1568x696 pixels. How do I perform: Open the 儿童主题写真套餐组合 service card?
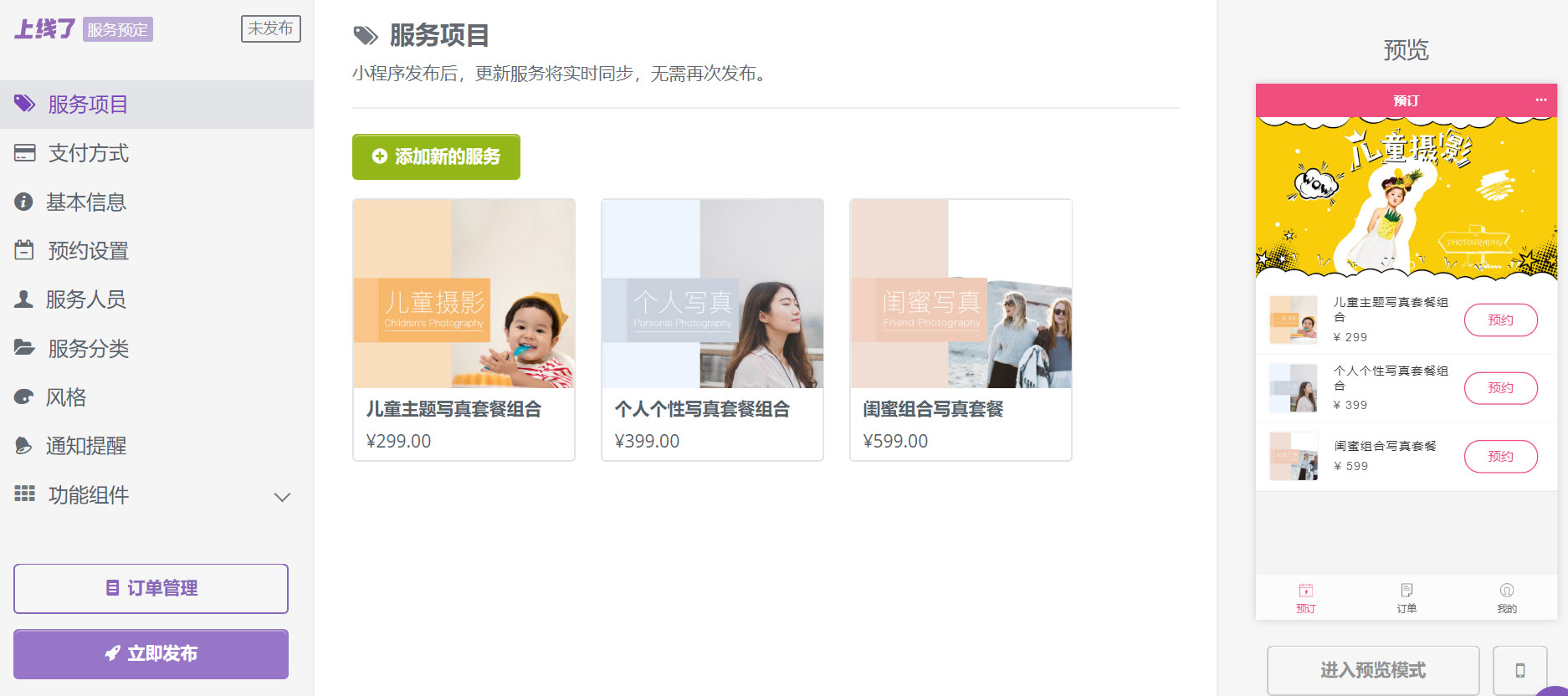464,329
